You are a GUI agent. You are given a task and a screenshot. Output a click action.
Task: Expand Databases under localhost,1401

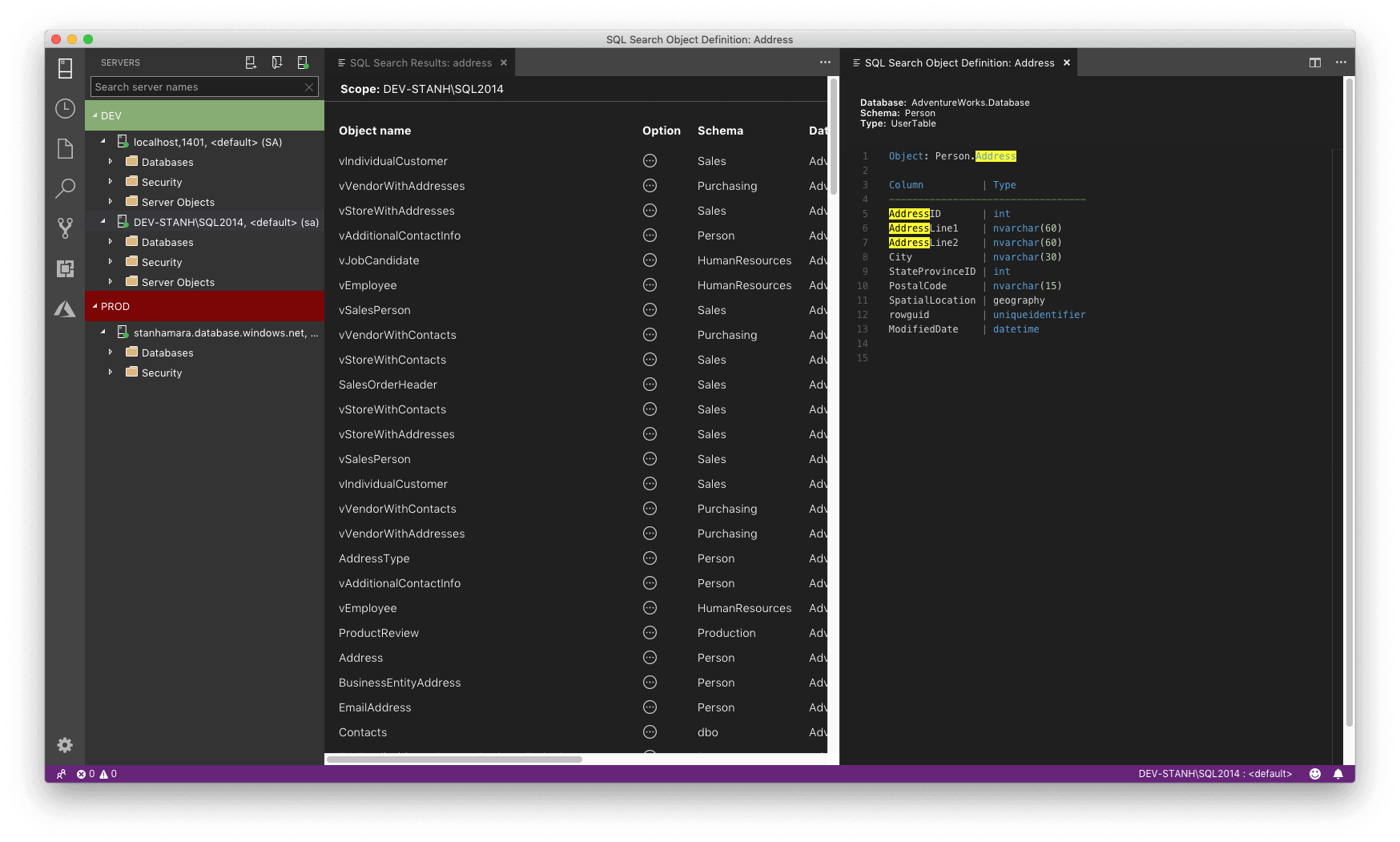point(111,162)
